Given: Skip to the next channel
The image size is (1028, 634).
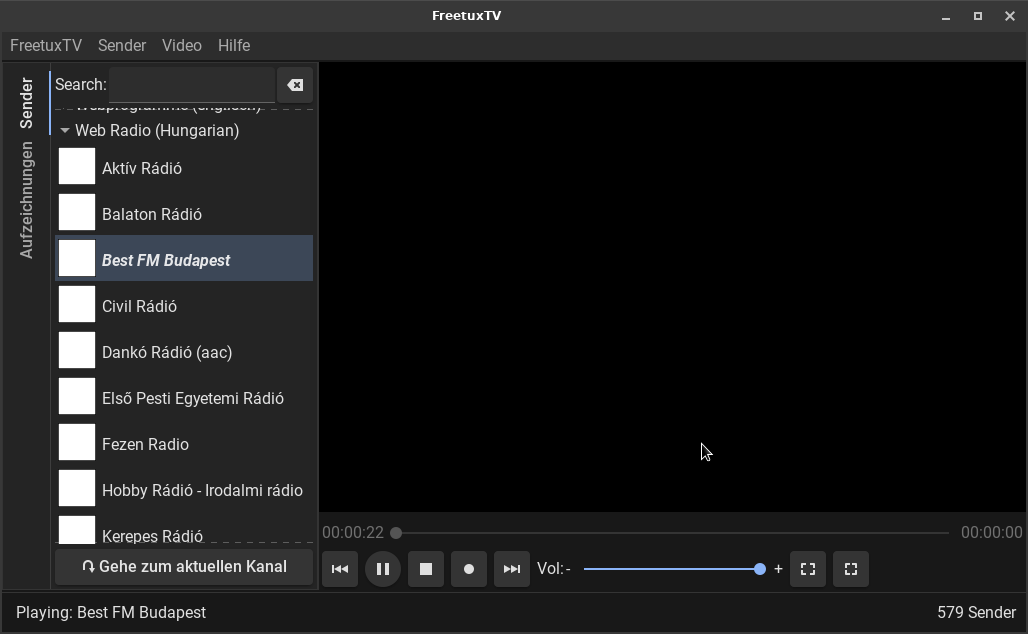Looking at the screenshot, I should (x=512, y=569).
